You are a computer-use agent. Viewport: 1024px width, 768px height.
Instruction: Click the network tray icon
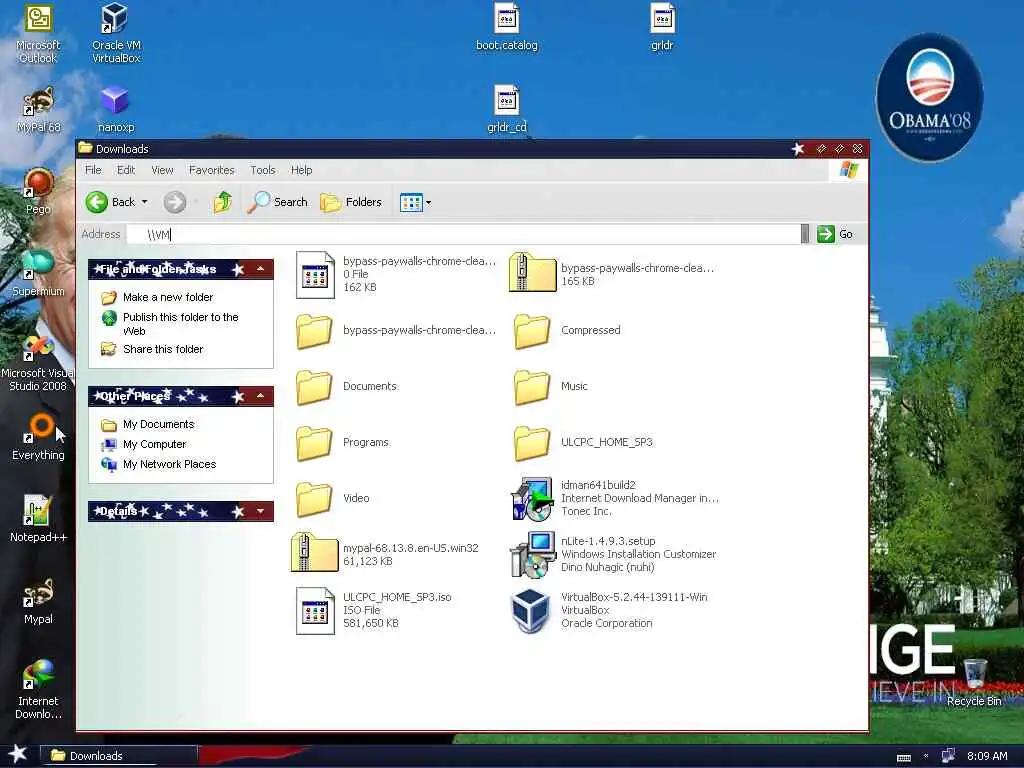(x=948, y=756)
